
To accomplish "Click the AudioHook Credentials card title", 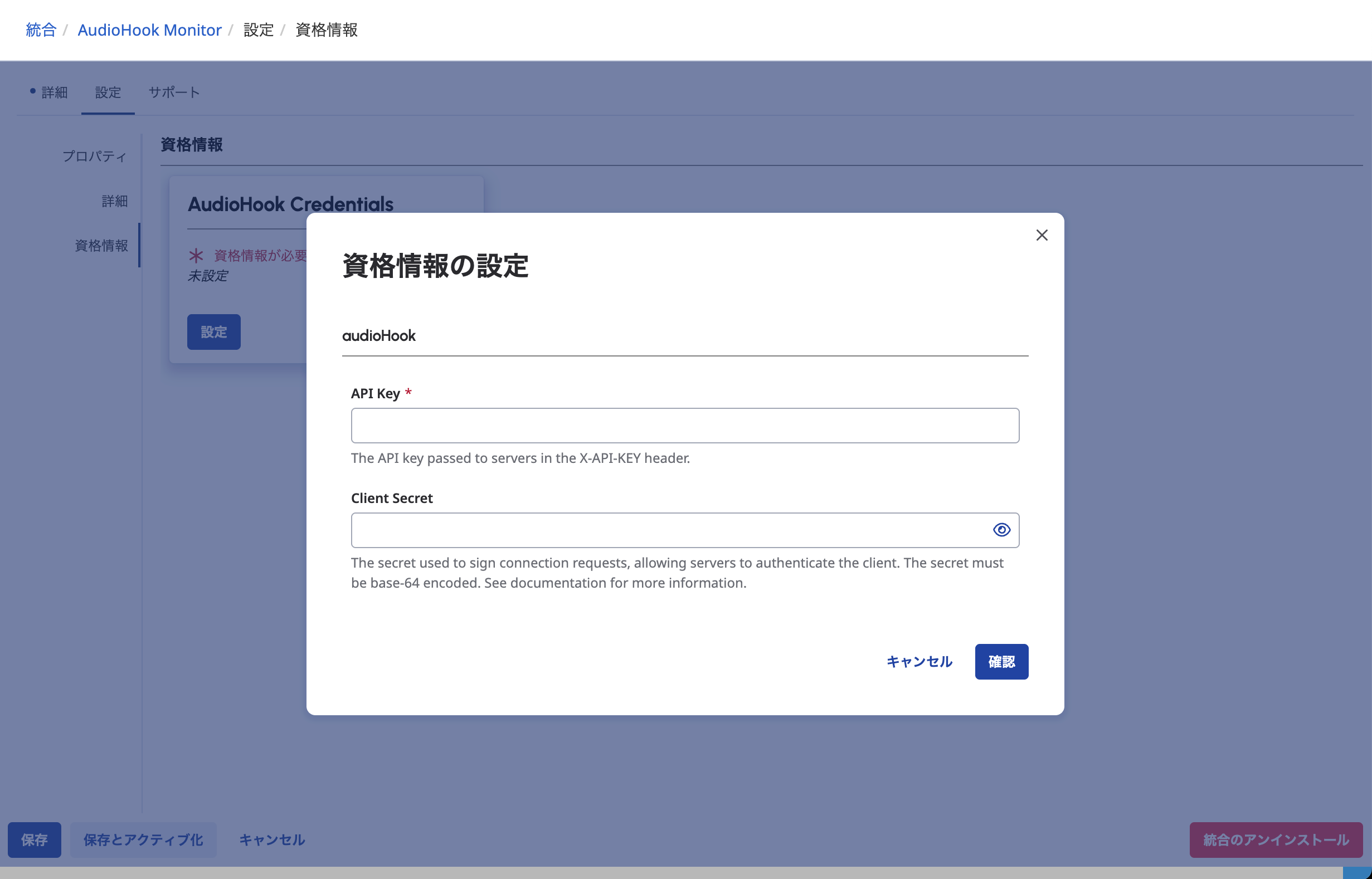I will pos(290,204).
